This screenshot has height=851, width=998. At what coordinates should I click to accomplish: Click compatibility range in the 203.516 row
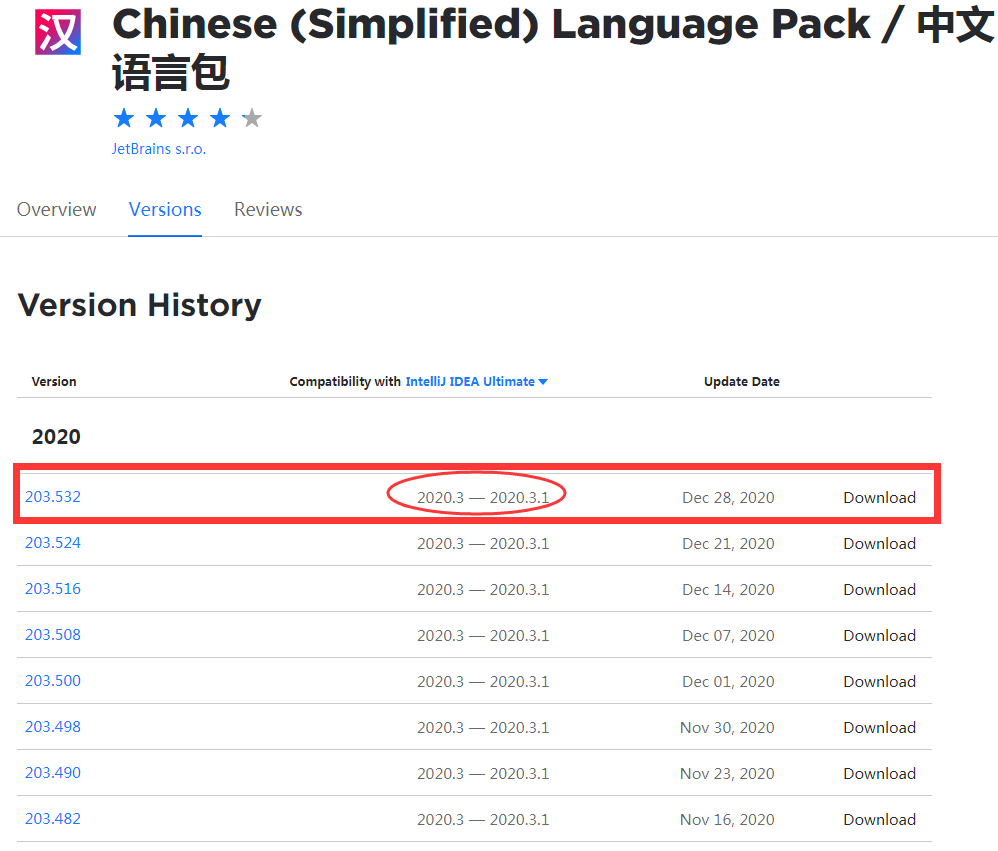(483, 589)
